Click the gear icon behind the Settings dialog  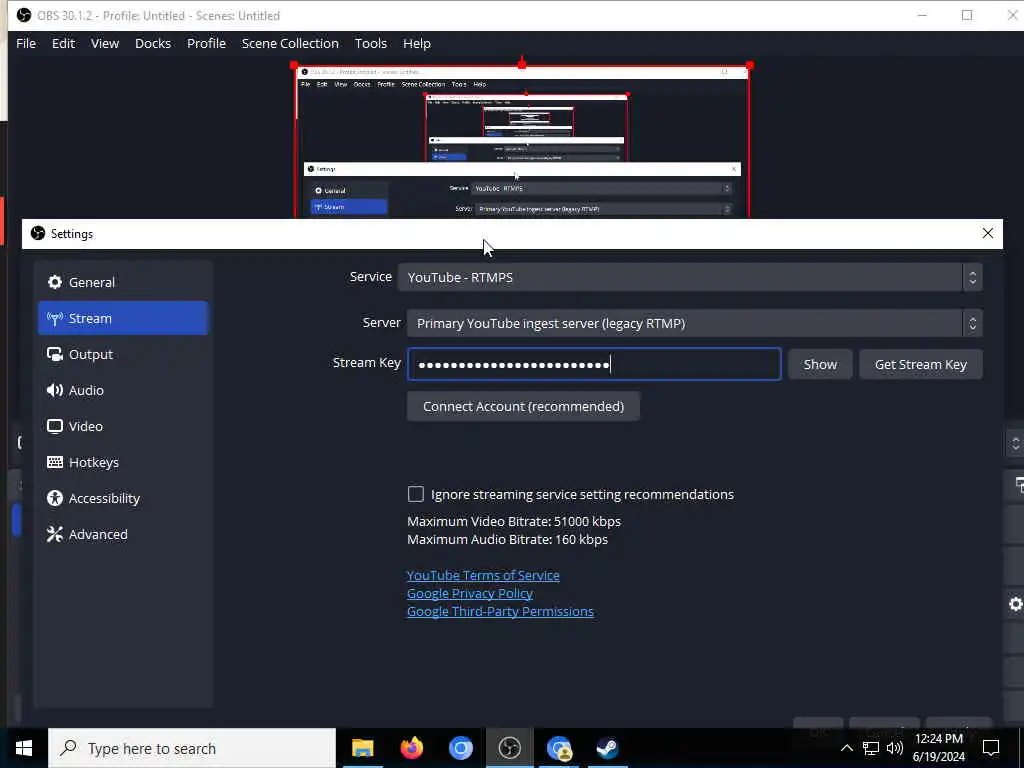[1016, 604]
